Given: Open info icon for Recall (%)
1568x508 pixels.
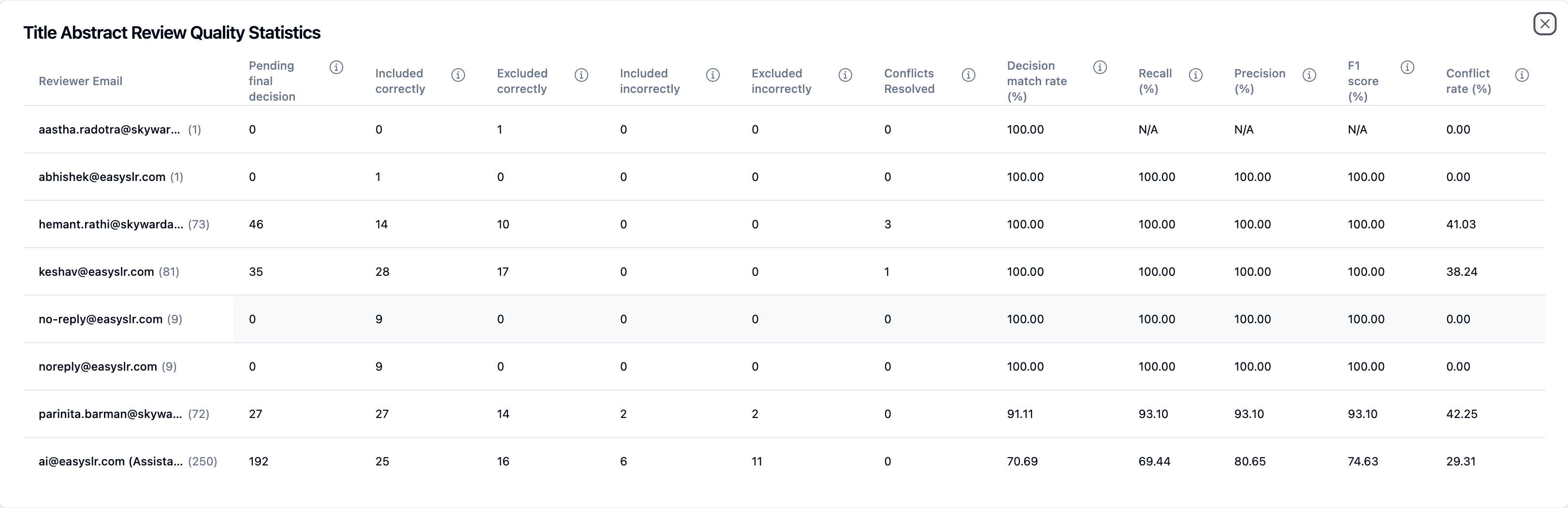Looking at the screenshot, I should 1195,75.
